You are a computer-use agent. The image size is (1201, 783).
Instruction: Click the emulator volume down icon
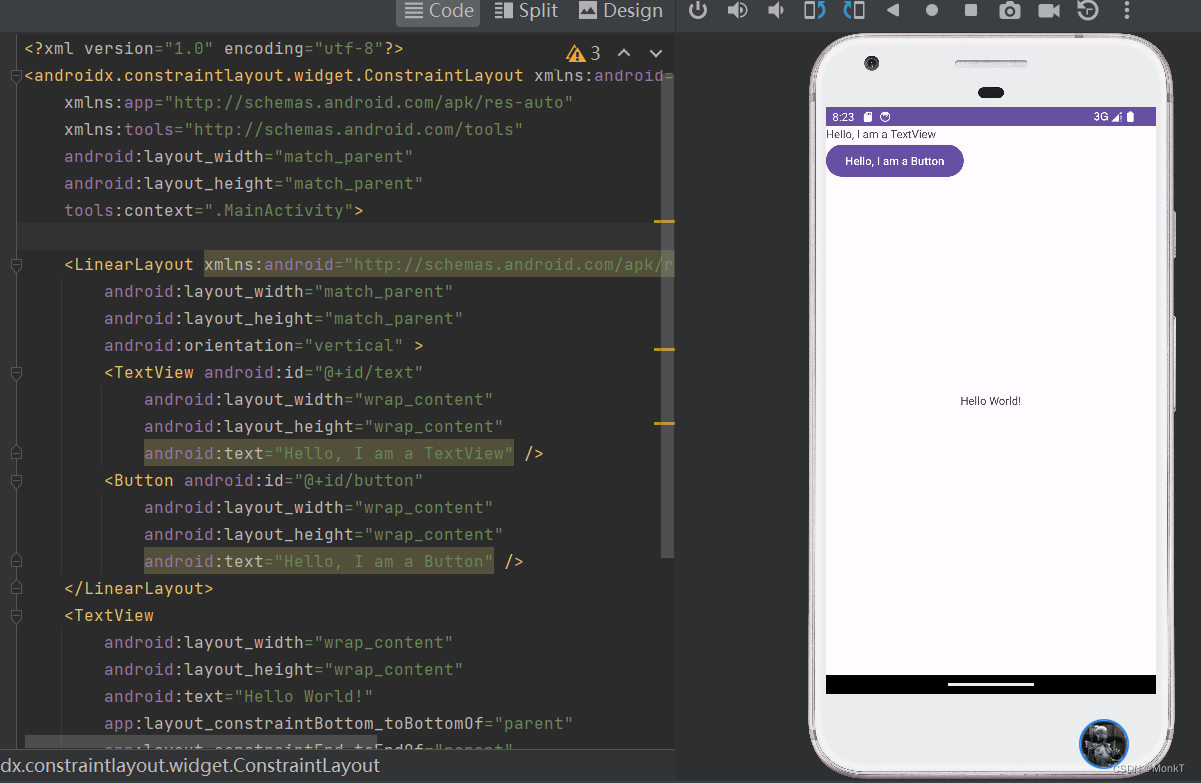point(776,11)
